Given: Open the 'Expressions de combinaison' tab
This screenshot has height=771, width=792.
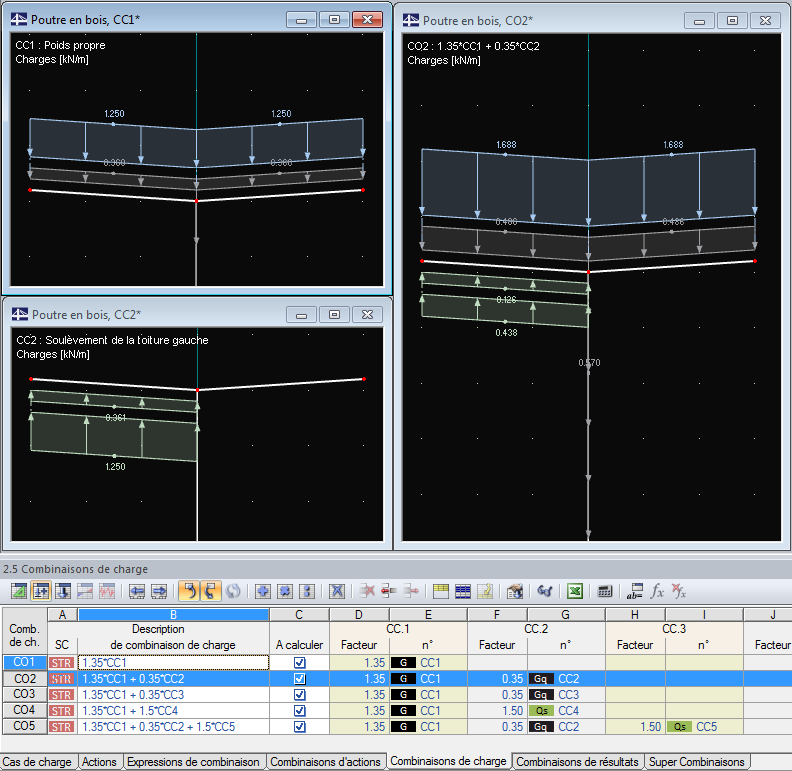Looking at the screenshot, I should coord(193,761).
